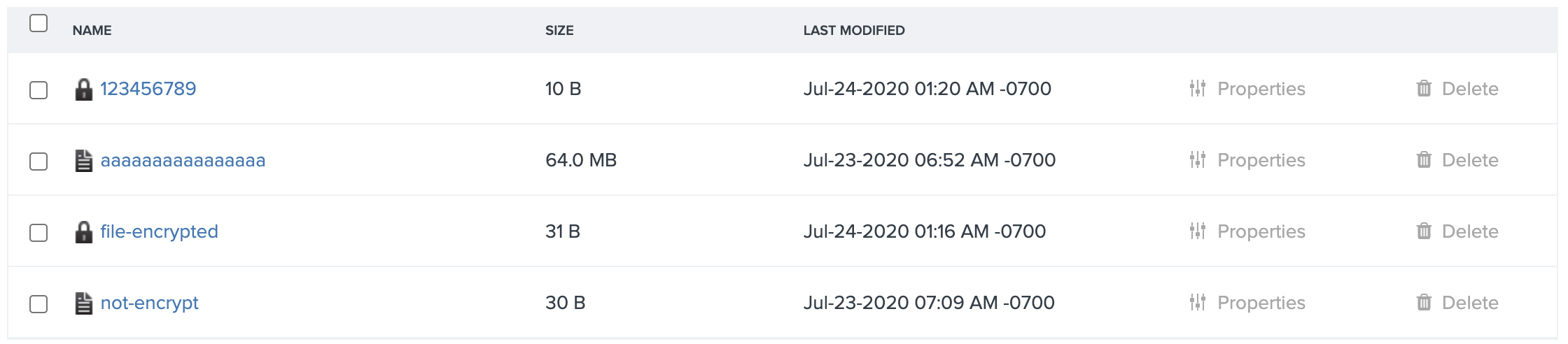Toggle the checkbox next to not-encrypt
The height and width of the screenshot is (344, 1568).
pyautogui.click(x=38, y=304)
